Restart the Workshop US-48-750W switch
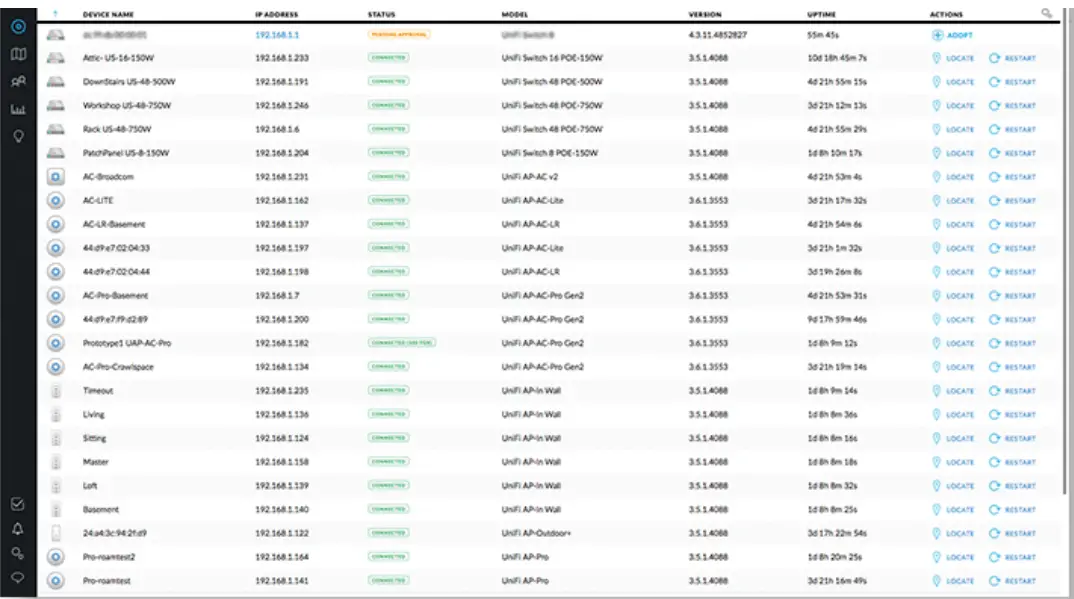Screen dimensions: 1074x599 pos(1012,105)
